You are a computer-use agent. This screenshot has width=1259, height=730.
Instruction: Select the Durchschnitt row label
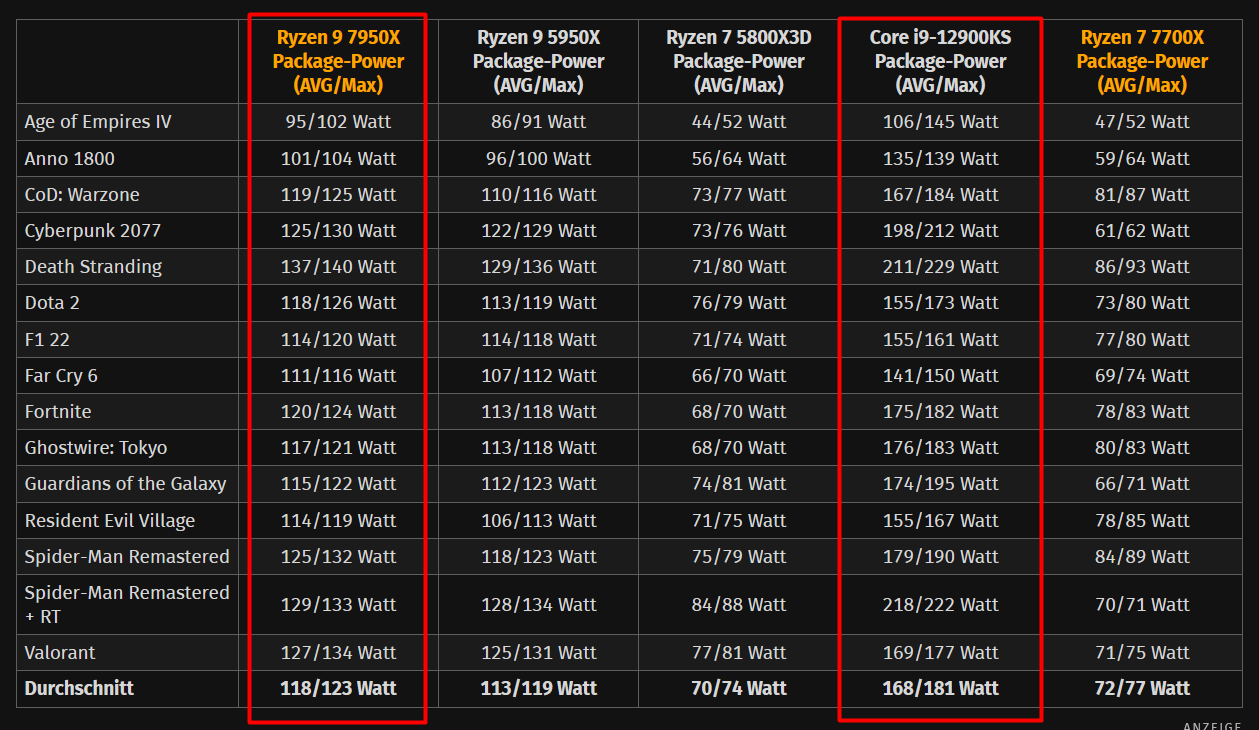[x=79, y=688]
